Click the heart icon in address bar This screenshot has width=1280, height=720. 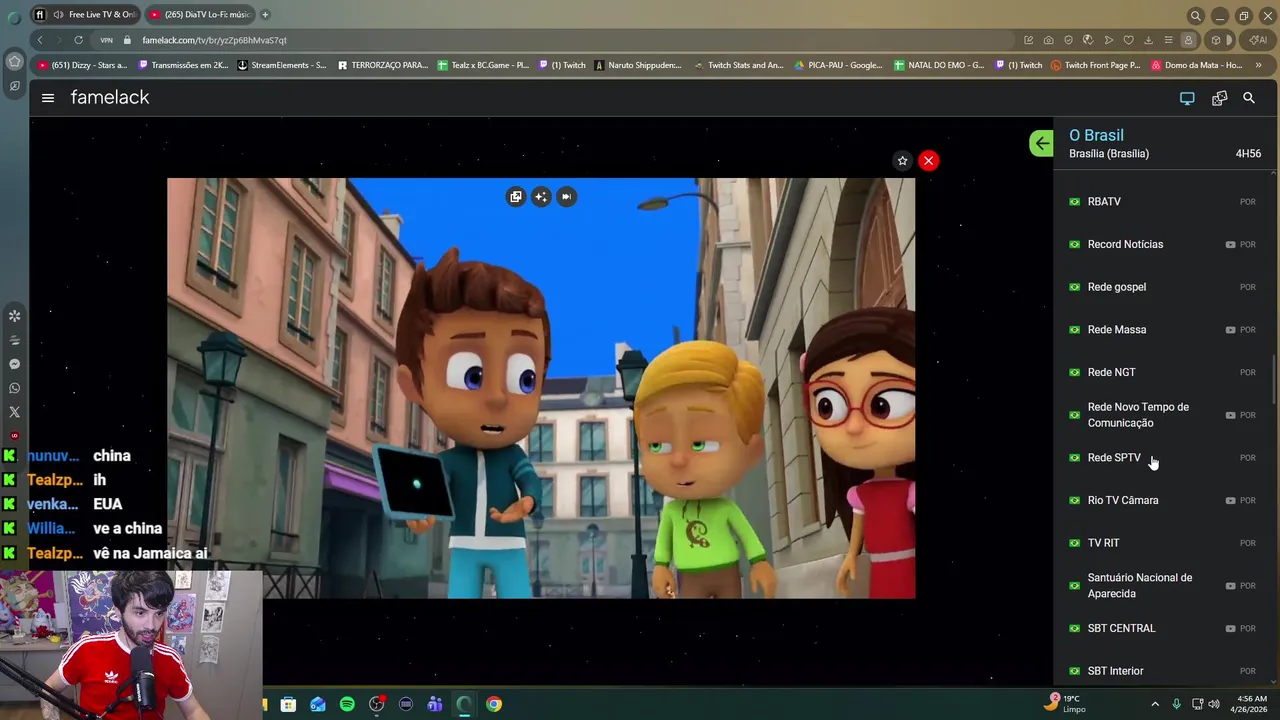(1128, 40)
